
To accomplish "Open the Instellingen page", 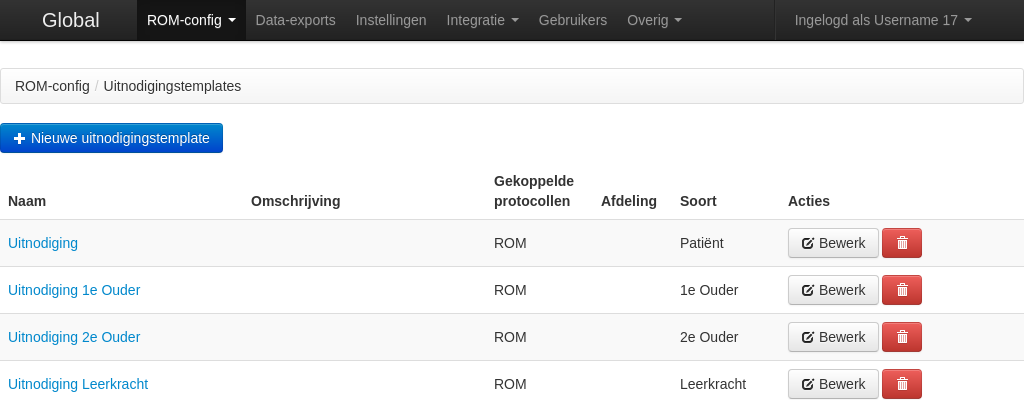I will coord(391,20).
